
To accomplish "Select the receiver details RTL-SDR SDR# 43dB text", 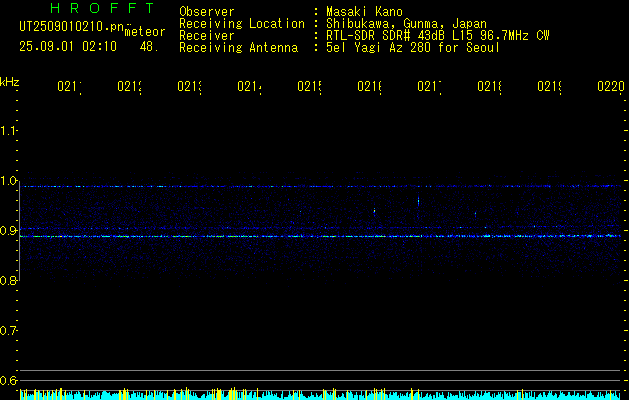I will (x=438, y=36).
